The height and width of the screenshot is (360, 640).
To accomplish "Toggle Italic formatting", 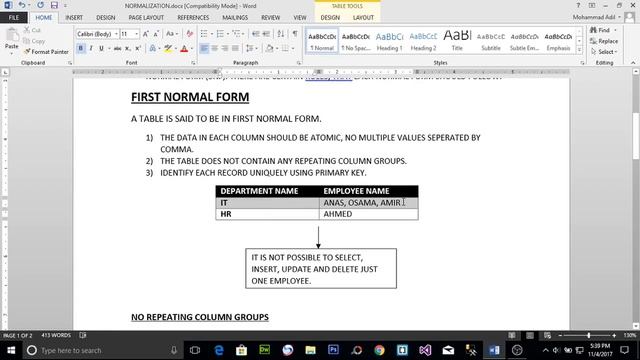I will pos(91,49).
